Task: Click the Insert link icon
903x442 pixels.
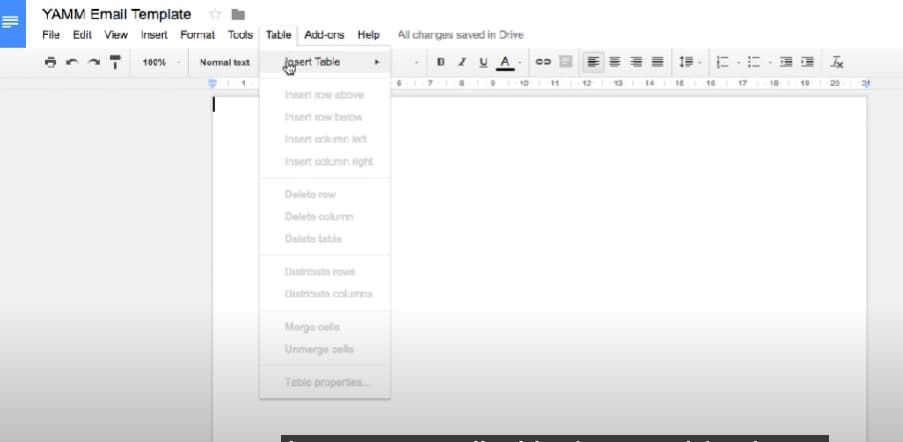Action: [x=543, y=62]
